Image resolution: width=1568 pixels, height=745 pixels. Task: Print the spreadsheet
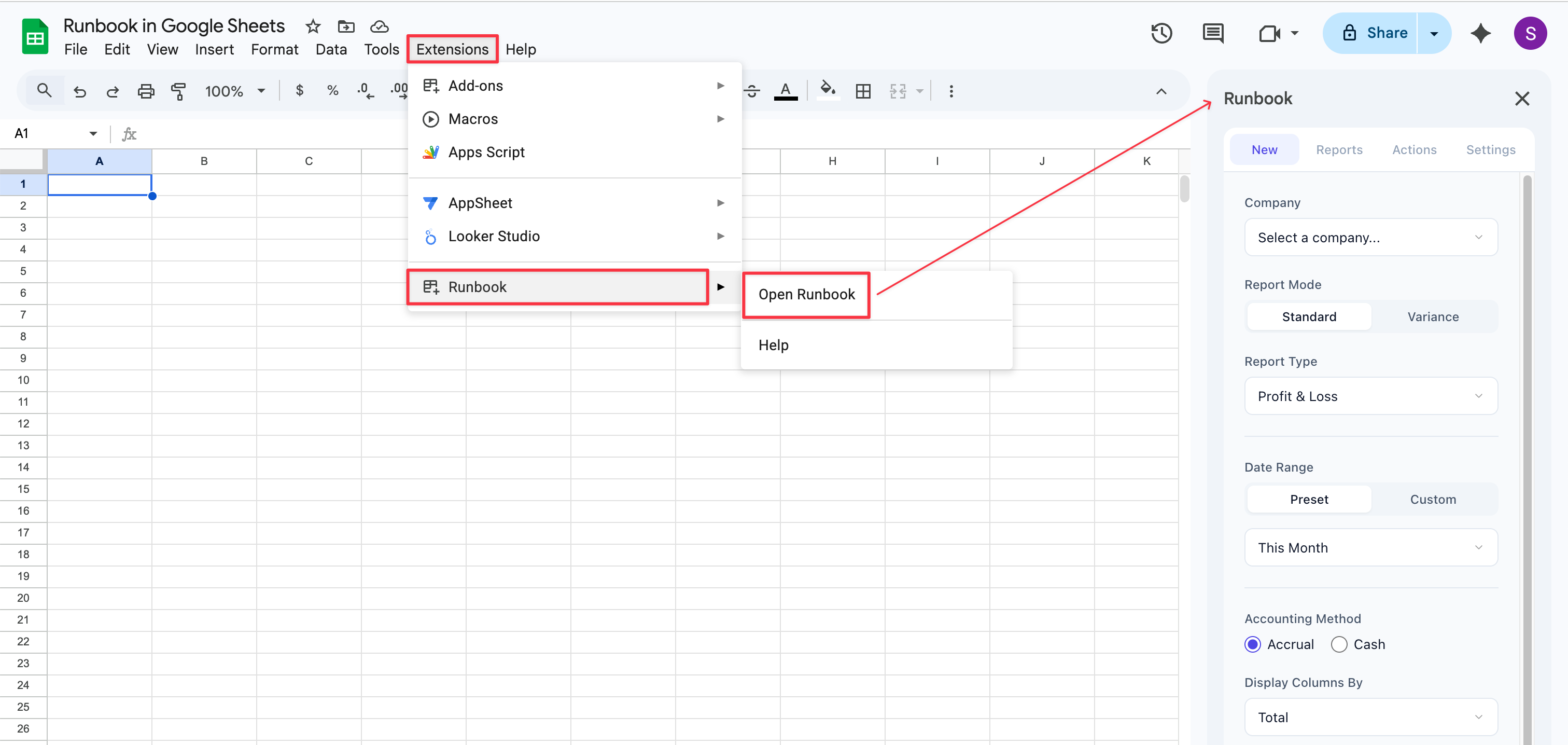pyautogui.click(x=146, y=91)
